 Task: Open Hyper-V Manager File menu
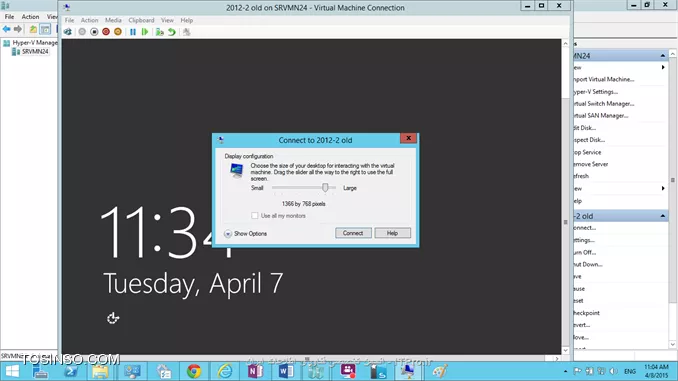9,16
